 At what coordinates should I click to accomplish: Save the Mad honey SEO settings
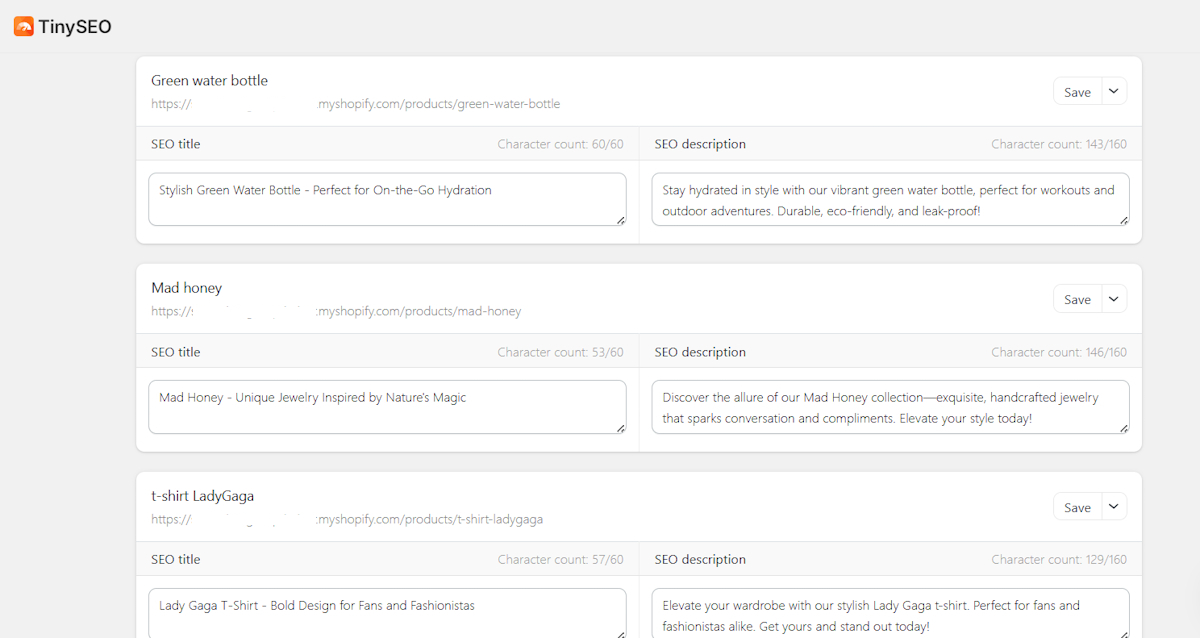[1077, 299]
